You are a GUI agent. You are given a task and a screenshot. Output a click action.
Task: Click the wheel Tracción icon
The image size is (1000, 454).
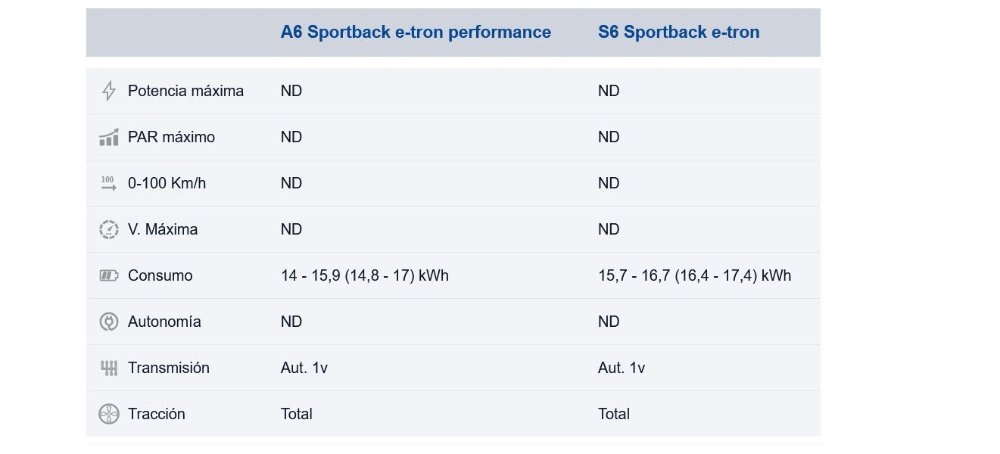pos(109,414)
